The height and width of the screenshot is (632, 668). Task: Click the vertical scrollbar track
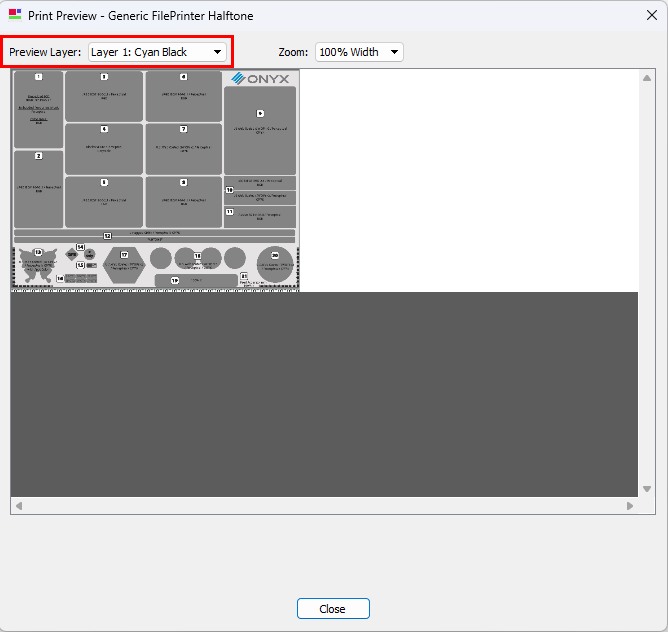[x=647, y=280]
